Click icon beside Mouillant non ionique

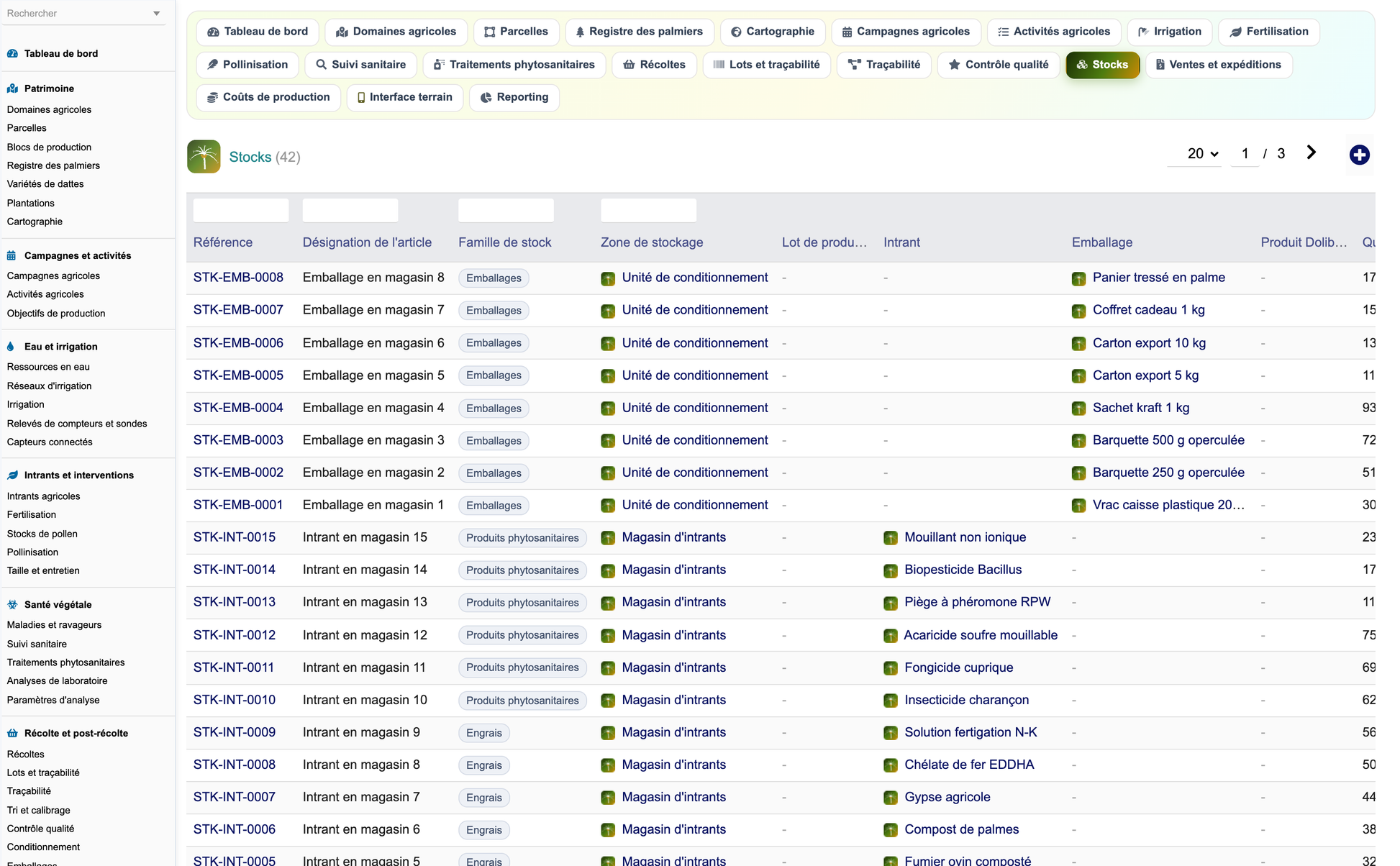pos(891,538)
